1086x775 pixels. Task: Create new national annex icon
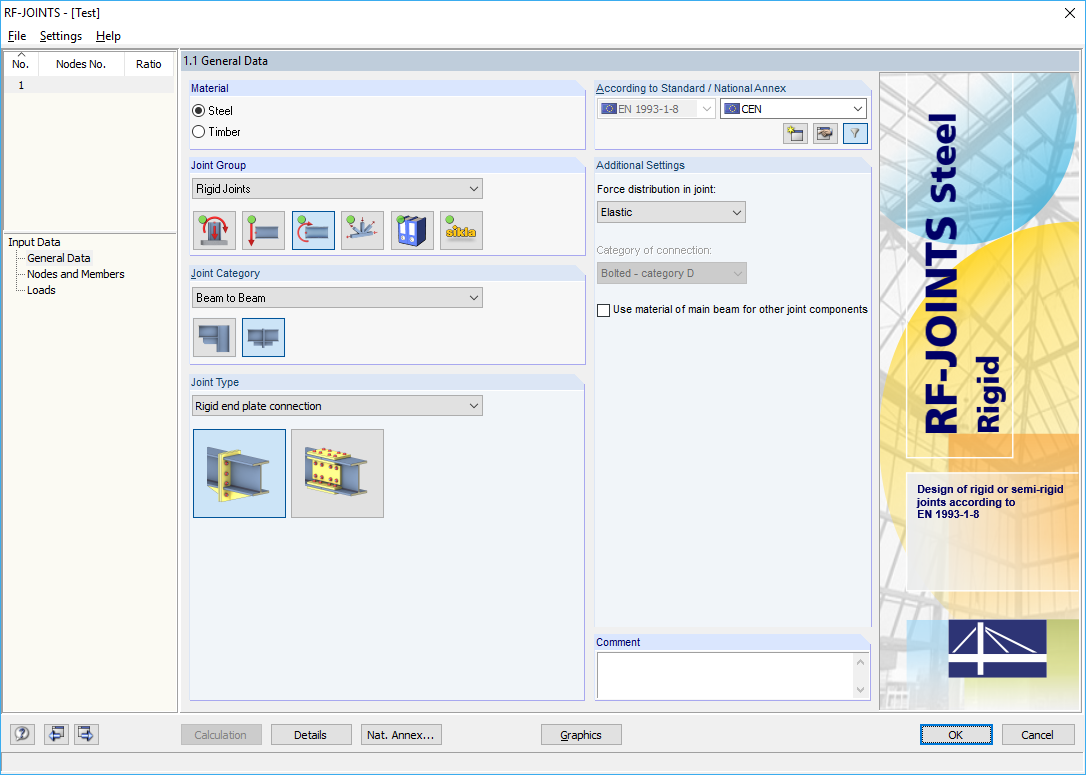[x=795, y=134]
